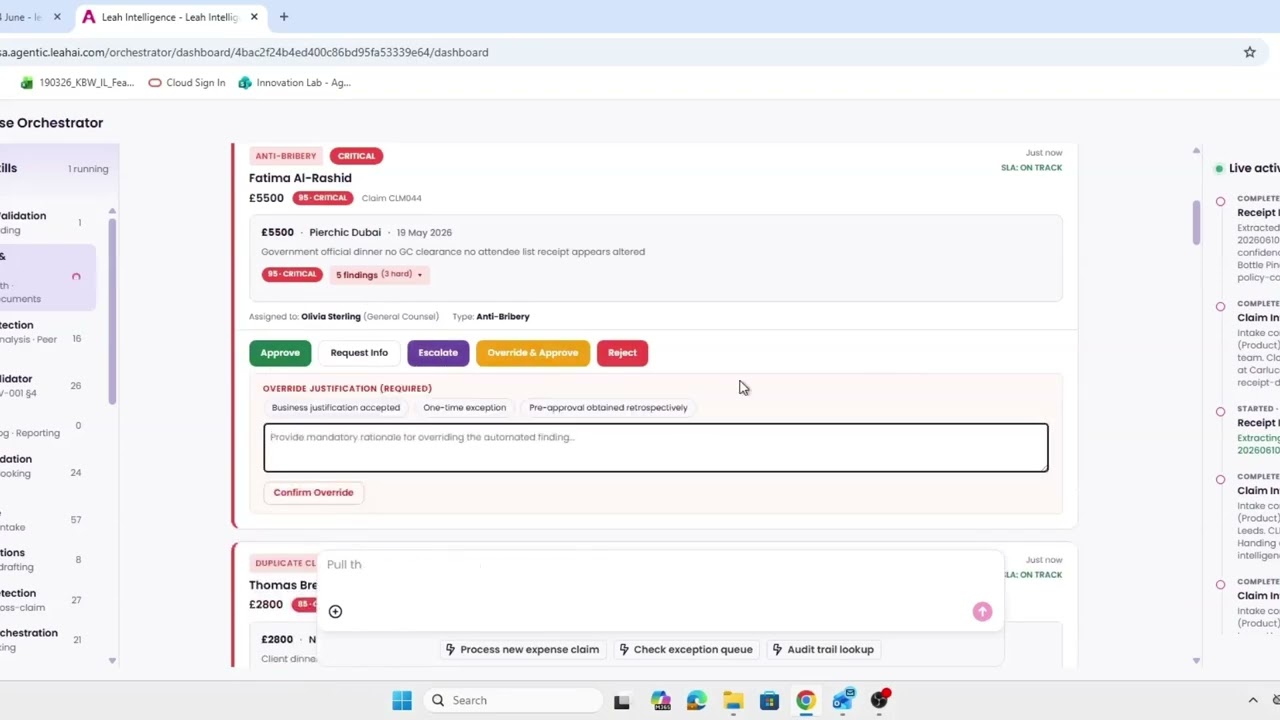Open the Windows Start menu
Viewport: 1280px width, 720px height.
(x=402, y=700)
